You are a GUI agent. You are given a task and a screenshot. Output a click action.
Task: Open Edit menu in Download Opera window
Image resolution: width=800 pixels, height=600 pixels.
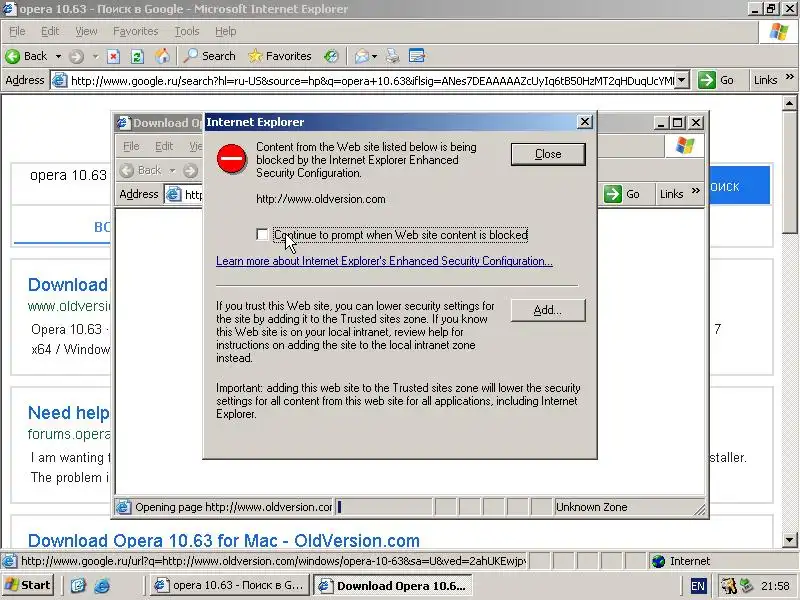pyautogui.click(x=164, y=146)
